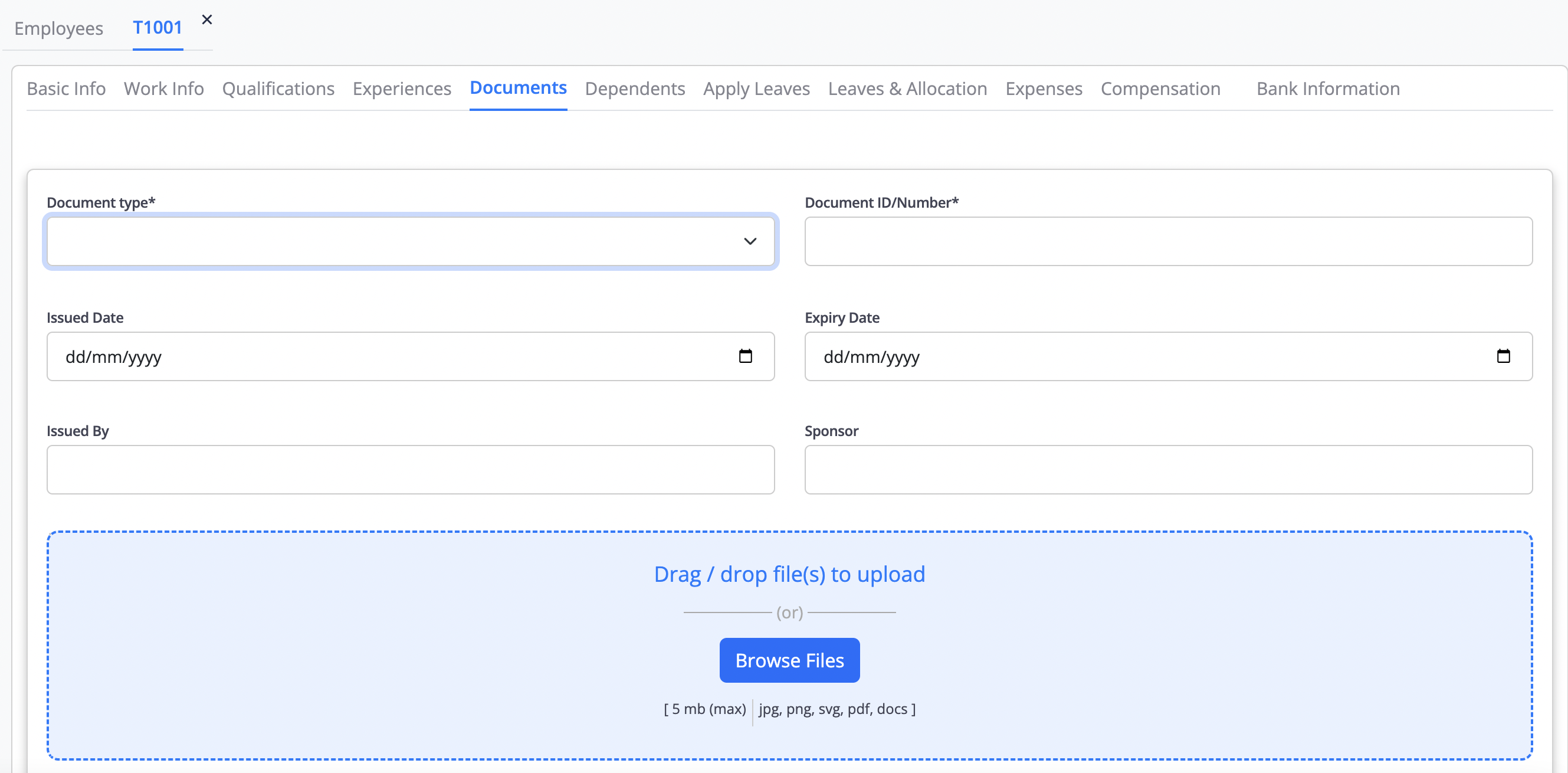Select the Documents tab
Screen dimensions: 1568x773
tap(518, 89)
